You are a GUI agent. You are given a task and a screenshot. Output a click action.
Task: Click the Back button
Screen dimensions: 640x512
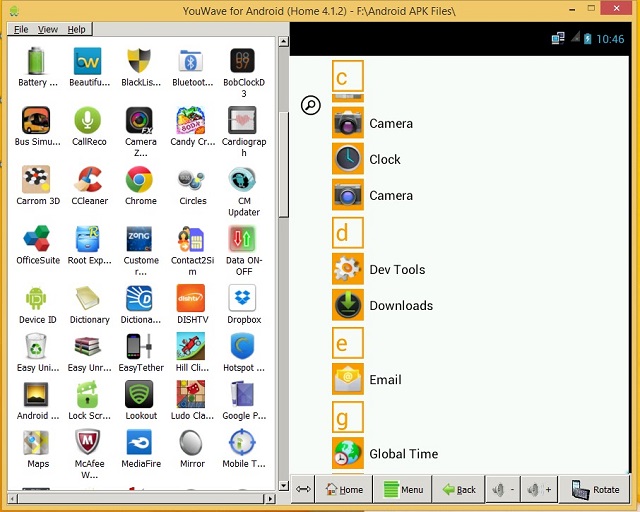(459, 489)
